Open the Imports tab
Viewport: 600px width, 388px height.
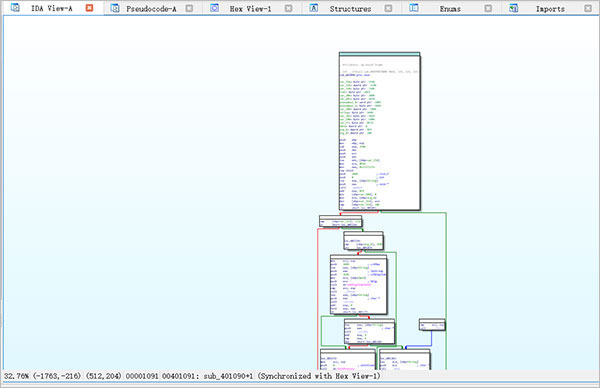pyautogui.click(x=550, y=9)
